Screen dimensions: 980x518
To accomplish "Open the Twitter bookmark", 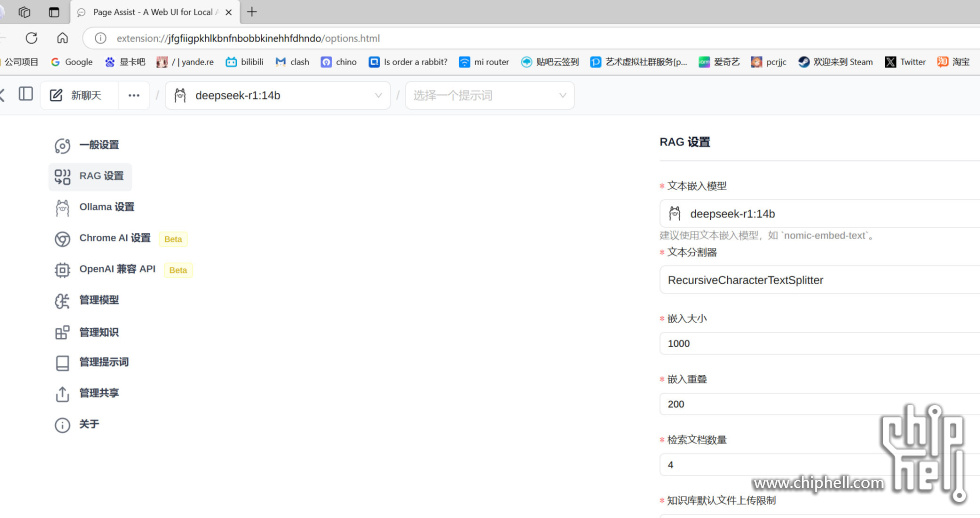I will tap(906, 62).
